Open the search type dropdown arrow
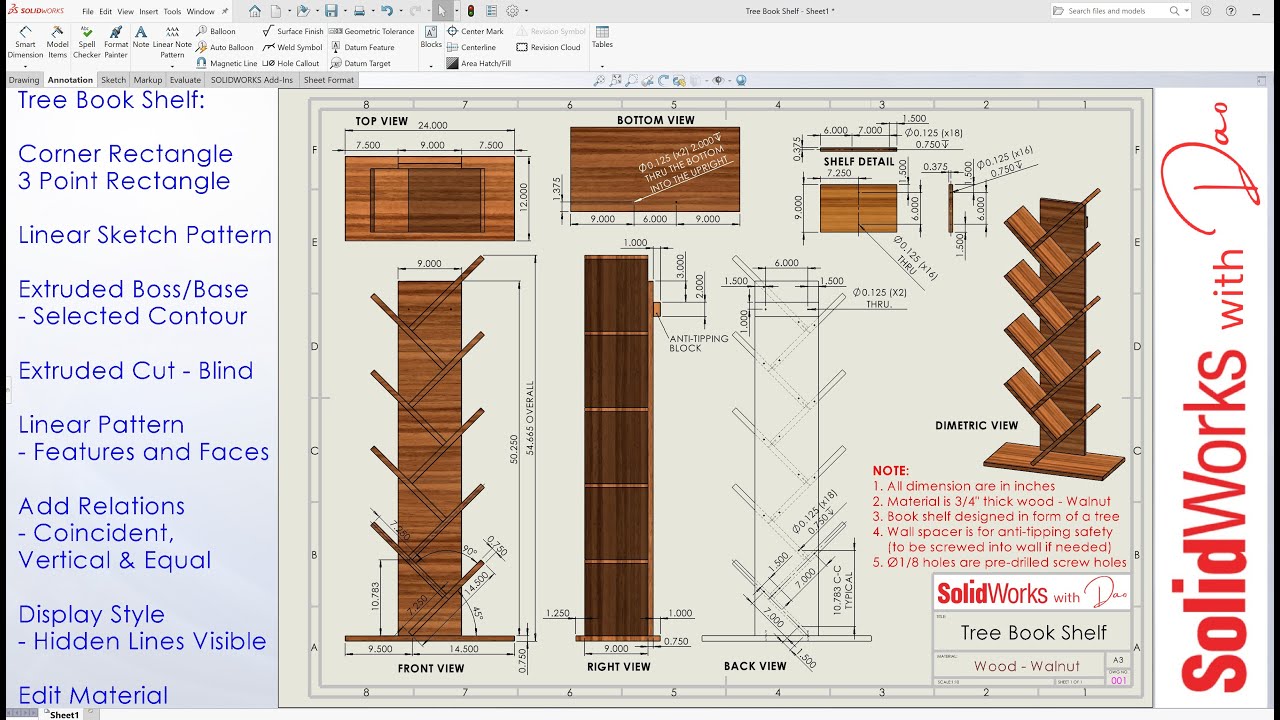1280x720 pixels. pyautogui.click(x=1187, y=11)
